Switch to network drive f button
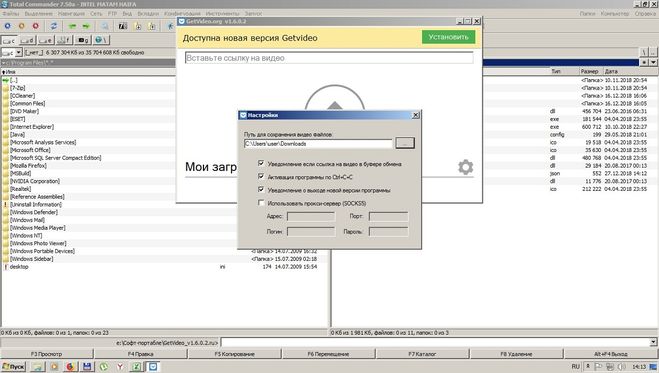The height and width of the screenshot is (373, 659). [64, 40]
